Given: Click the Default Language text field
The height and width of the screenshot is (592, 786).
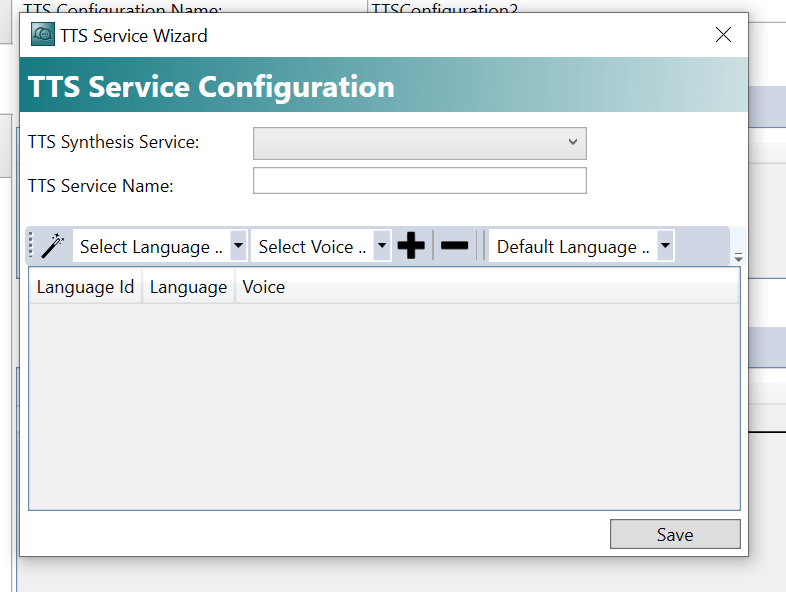Looking at the screenshot, I should [573, 246].
